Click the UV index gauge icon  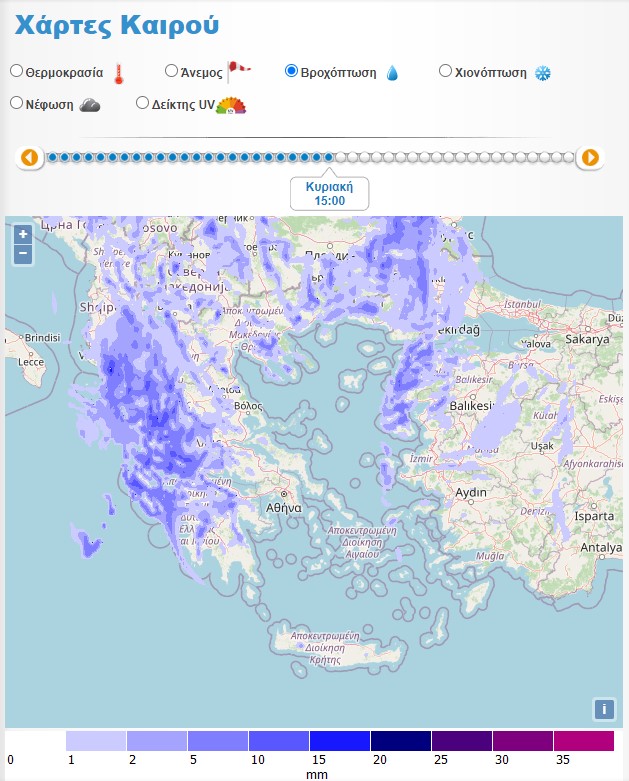pyautogui.click(x=231, y=104)
